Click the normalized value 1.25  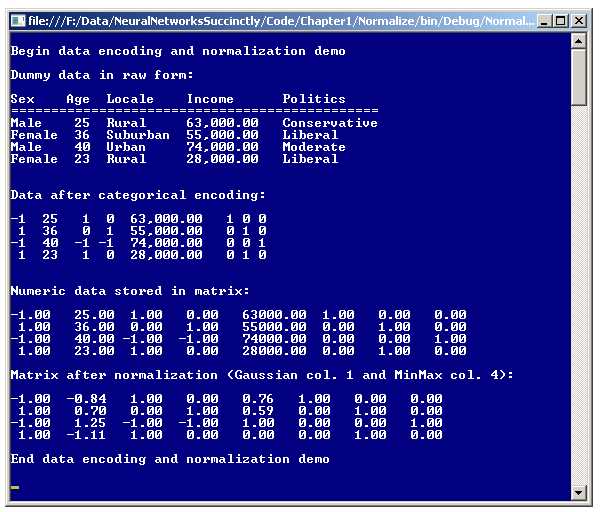click(x=90, y=423)
